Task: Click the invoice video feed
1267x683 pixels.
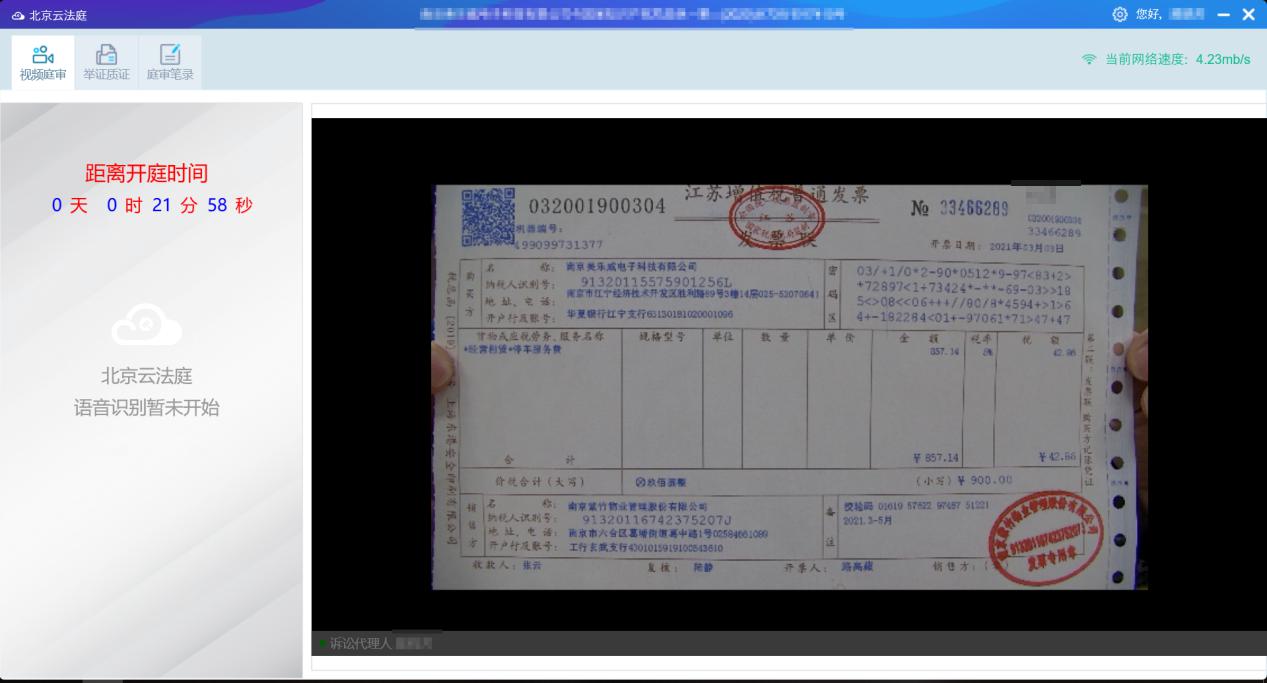Action: (x=788, y=385)
